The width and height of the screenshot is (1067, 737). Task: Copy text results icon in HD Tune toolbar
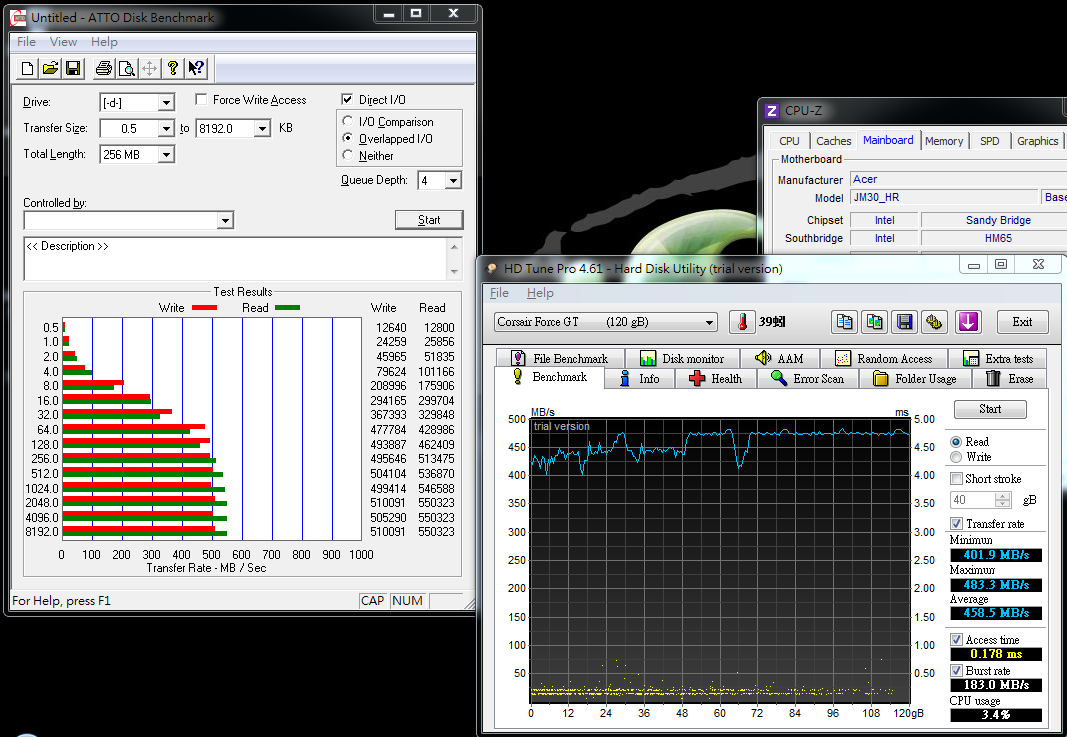(x=844, y=321)
